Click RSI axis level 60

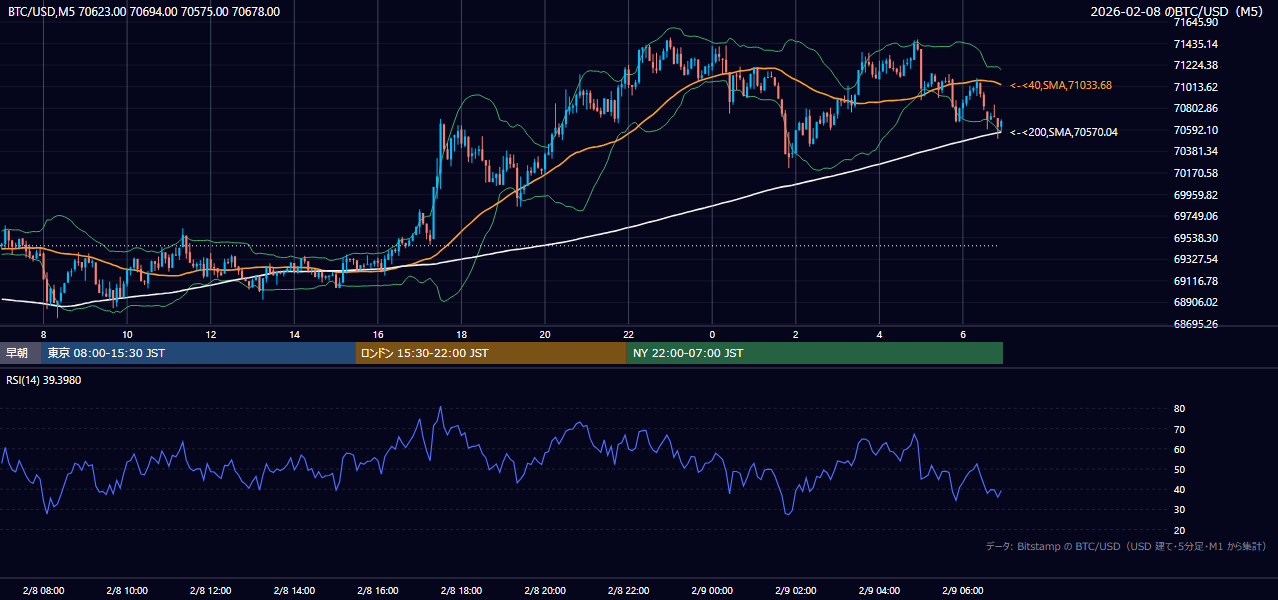tap(1179, 449)
